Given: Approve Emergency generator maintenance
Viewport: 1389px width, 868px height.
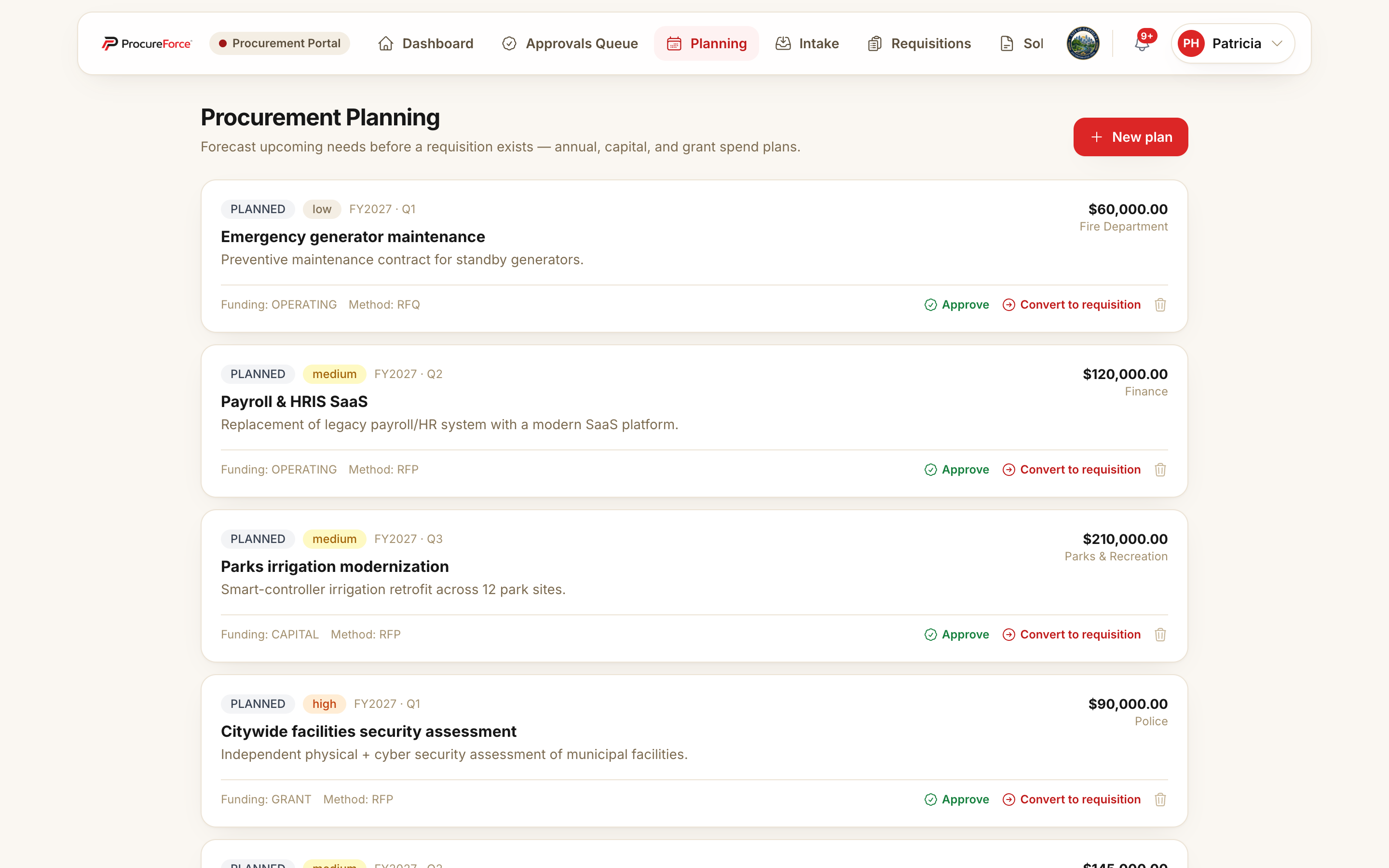Looking at the screenshot, I should point(957,305).
